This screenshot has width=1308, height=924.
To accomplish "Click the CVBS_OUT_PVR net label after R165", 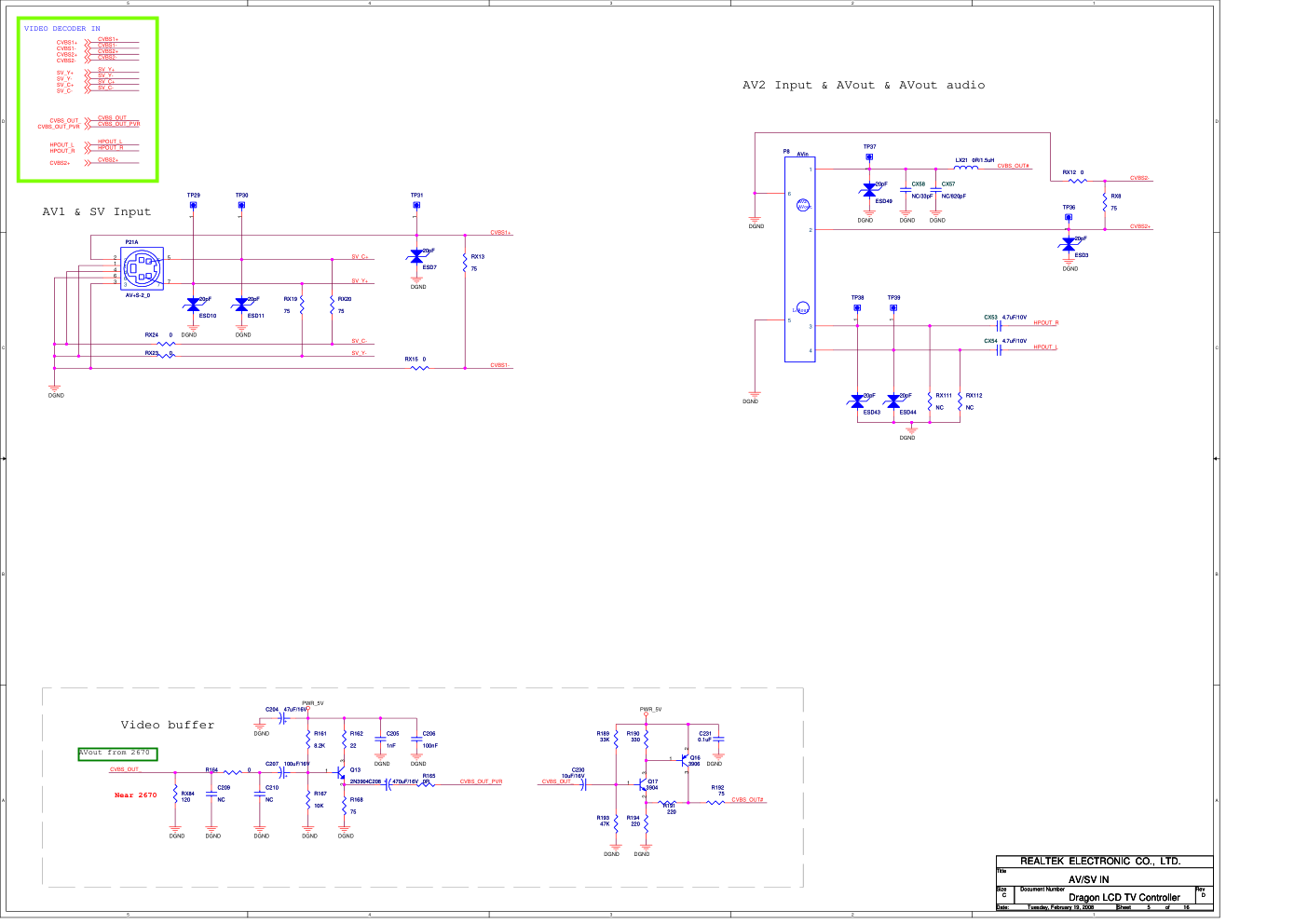I will click(x=481, y=781).
